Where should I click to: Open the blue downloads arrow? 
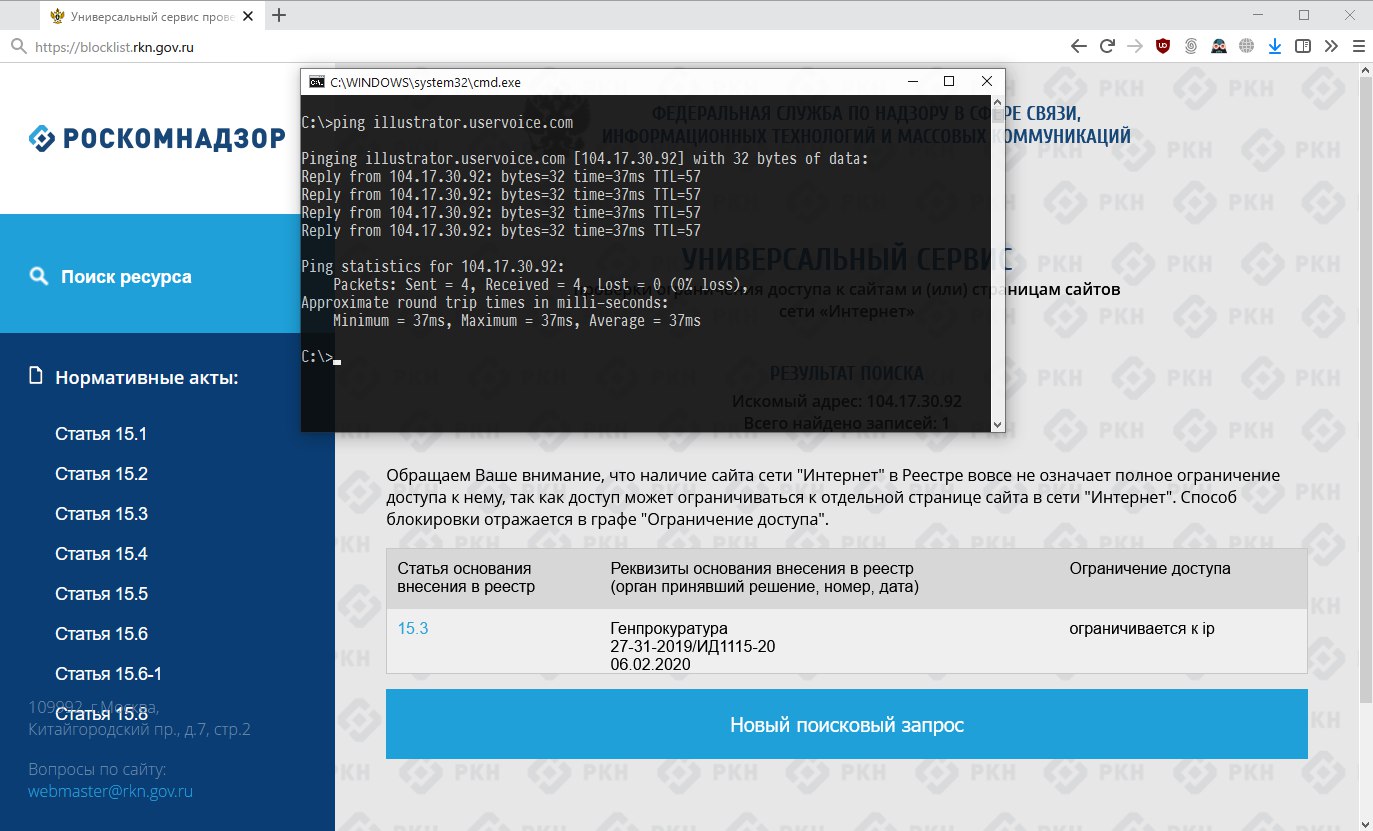click(x=1275, y=46)
